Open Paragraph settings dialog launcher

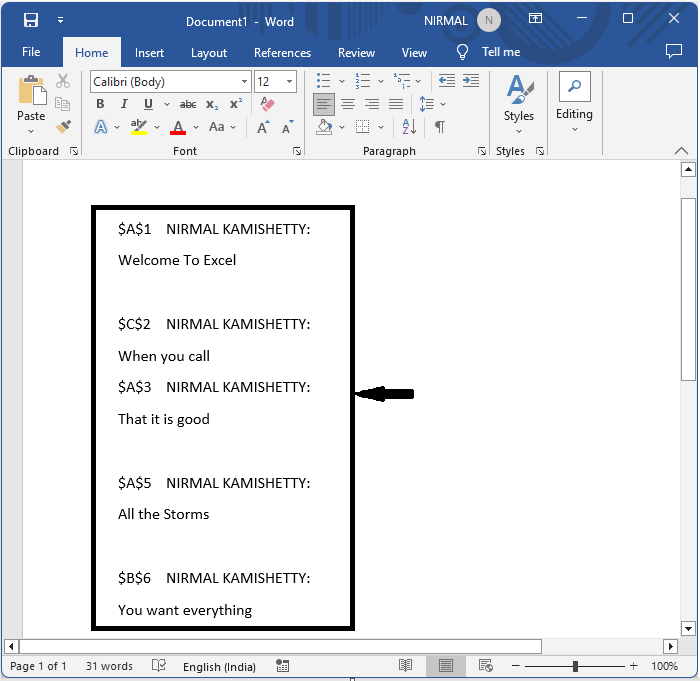pyautogui.click(x=482, y=151)
